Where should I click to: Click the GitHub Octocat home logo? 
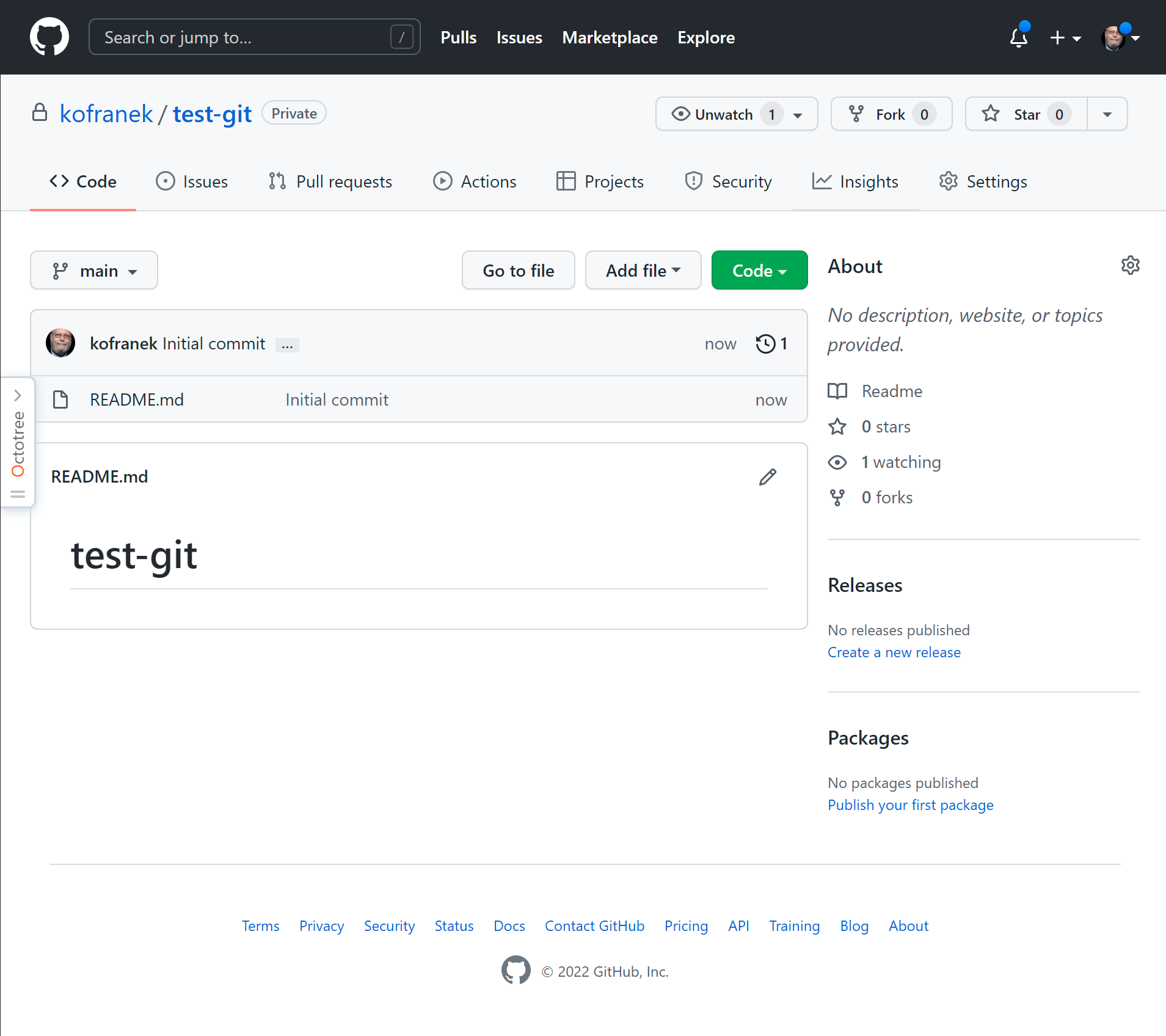pyautogui.click(x=49, y=37)
